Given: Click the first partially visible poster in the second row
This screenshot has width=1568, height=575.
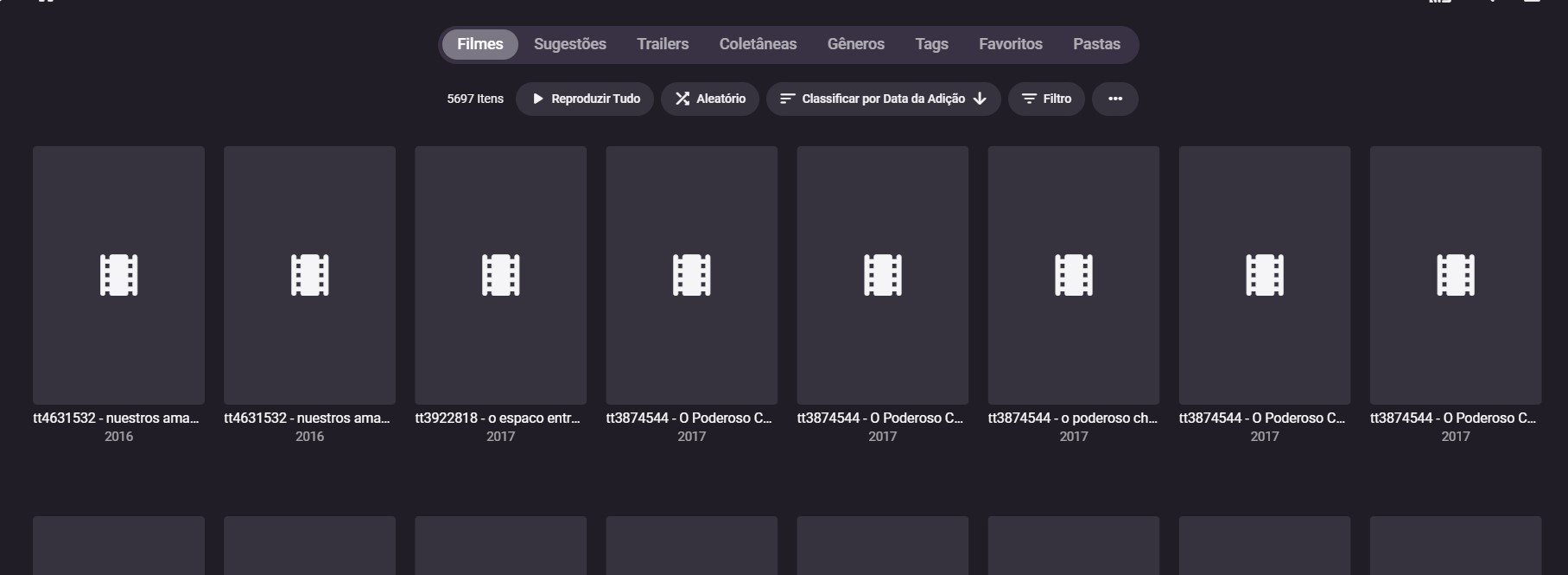Looking at the screenshot, I should click(x=118, y=546).
